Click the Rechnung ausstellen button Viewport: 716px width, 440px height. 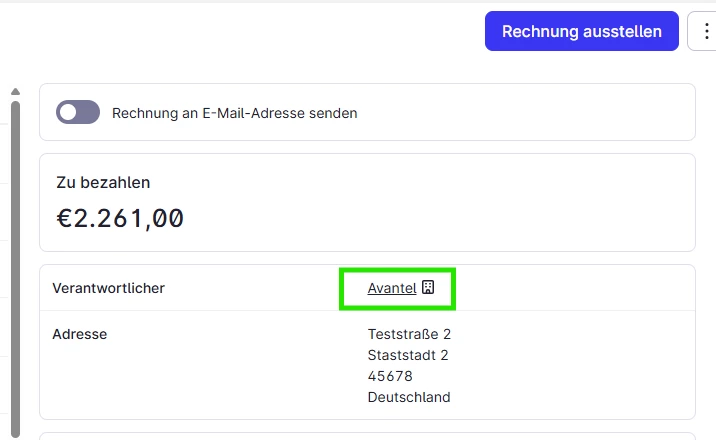[x=581, y=31]
